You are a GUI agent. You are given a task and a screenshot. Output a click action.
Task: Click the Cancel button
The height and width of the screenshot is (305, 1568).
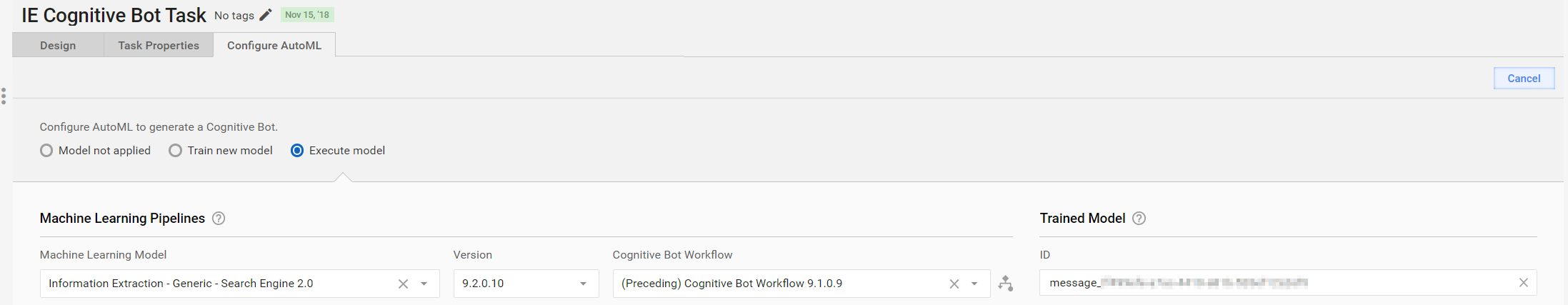coord(1524,79)
